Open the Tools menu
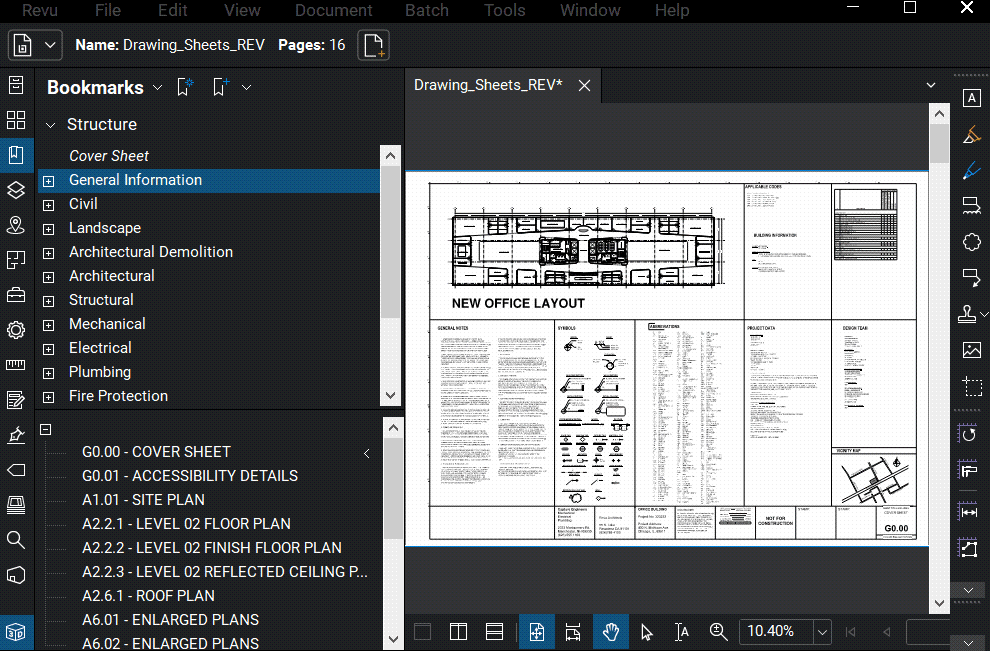Image resolution: width=990 pixels, height=651 pixels. pos(505,11)
